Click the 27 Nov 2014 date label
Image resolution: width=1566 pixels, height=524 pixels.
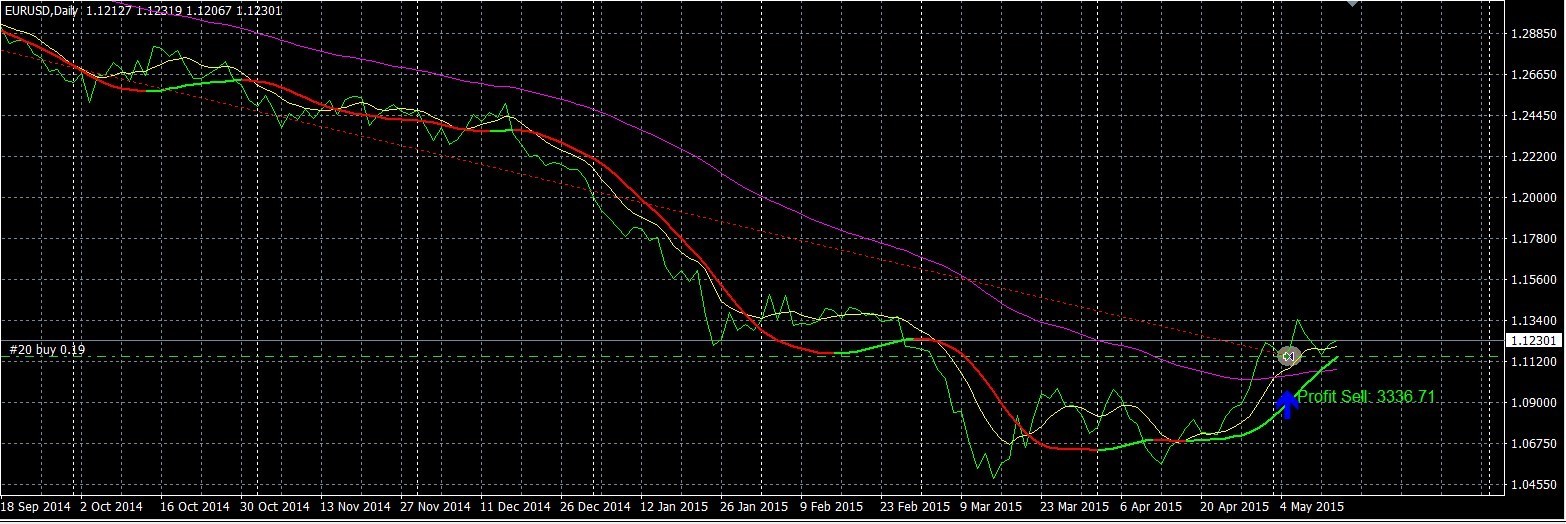pos(436,507)
